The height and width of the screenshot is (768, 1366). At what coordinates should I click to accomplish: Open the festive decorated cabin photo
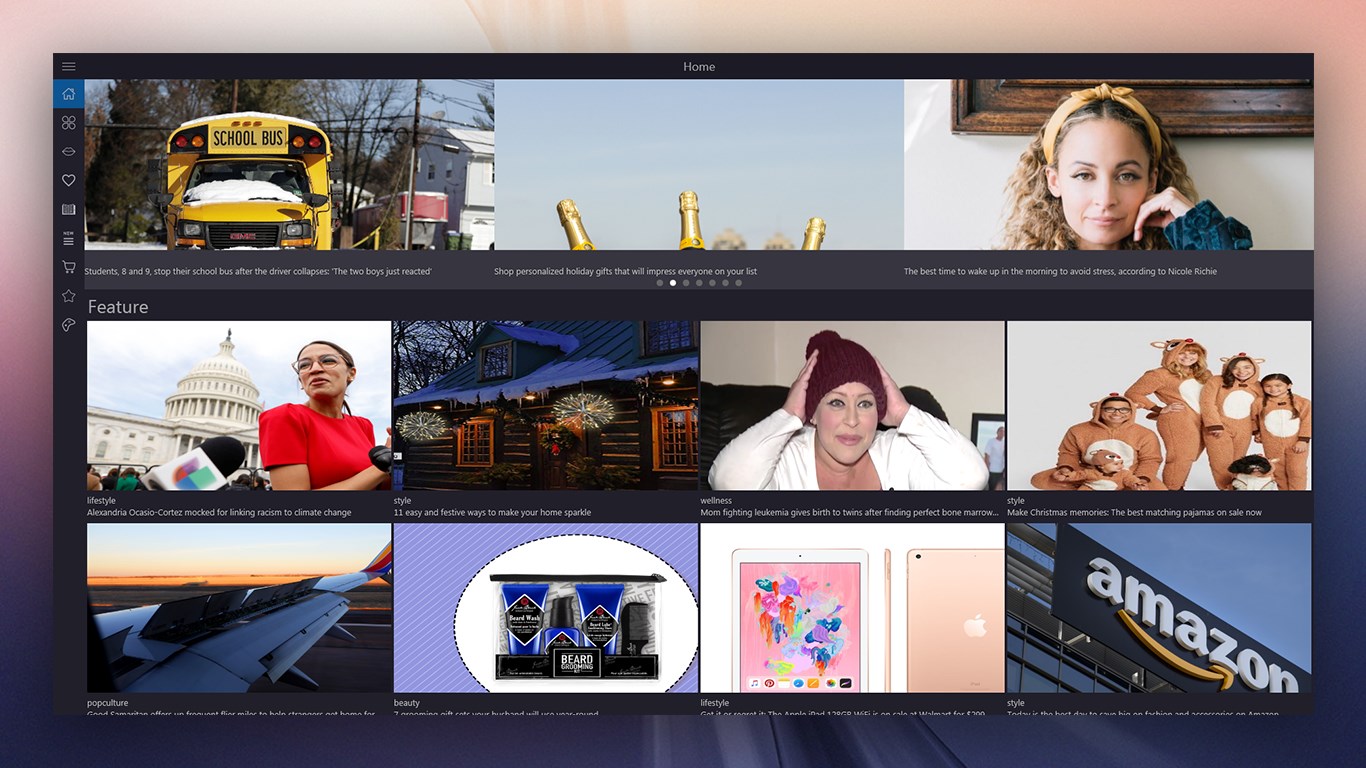click(546, 405)
